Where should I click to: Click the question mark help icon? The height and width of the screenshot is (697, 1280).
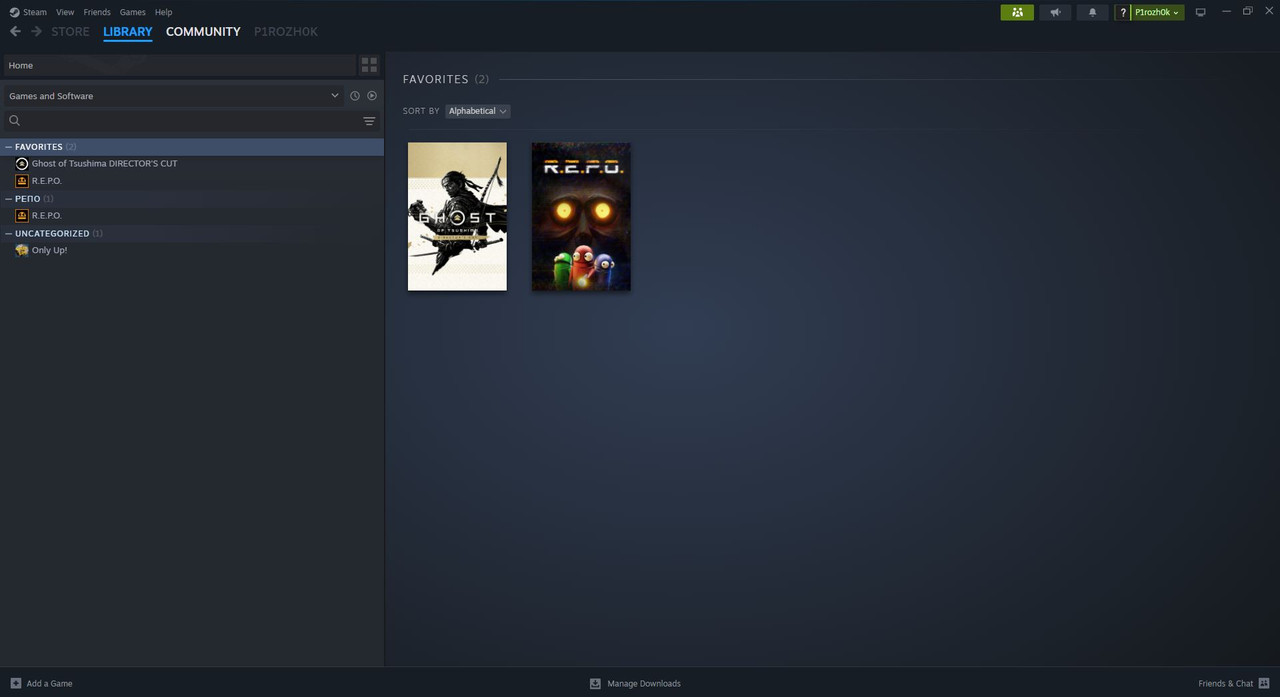pyautogui.click(x=1123, y=12)
